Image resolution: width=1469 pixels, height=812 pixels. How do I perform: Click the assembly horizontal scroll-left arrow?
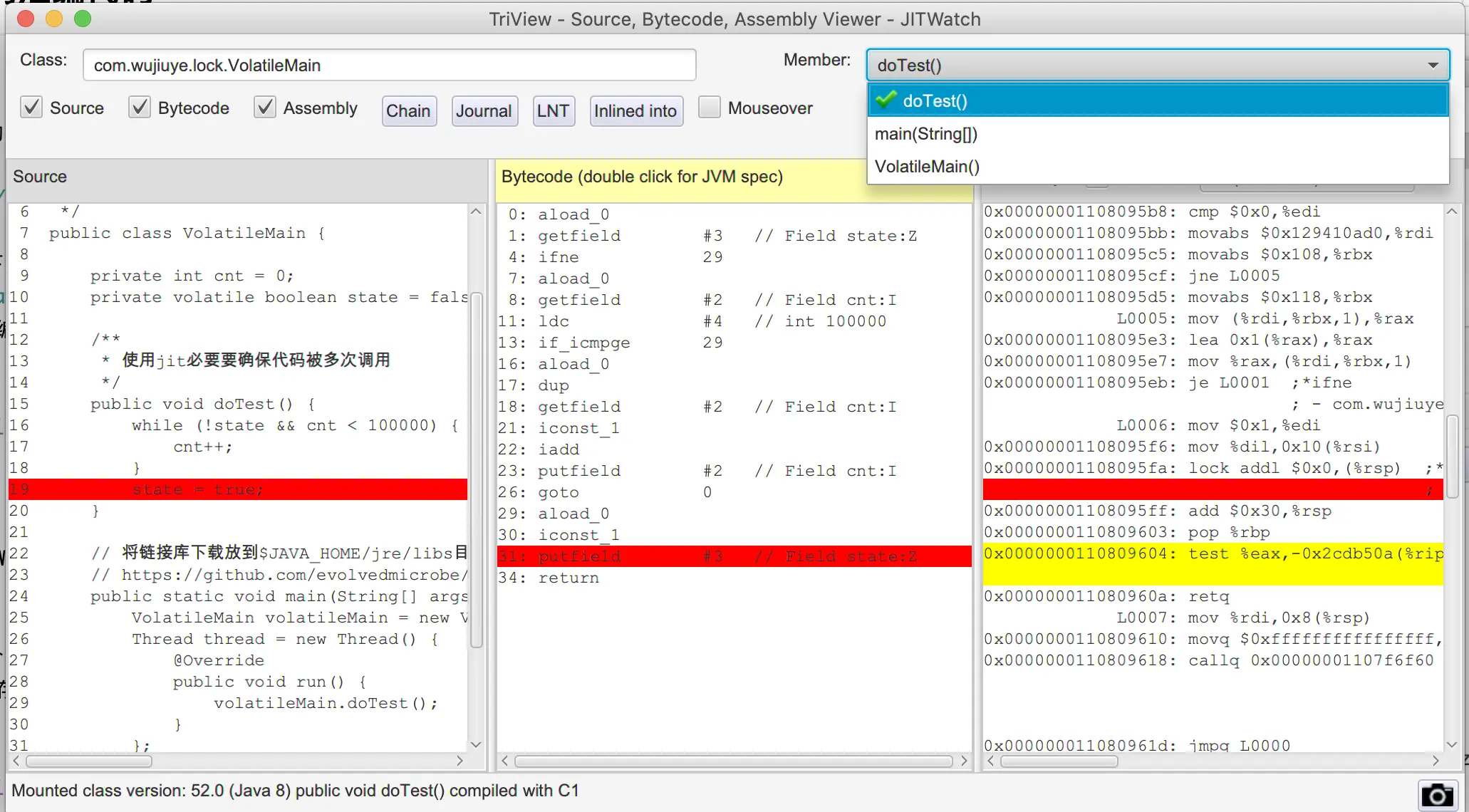[x=991, y=761]
